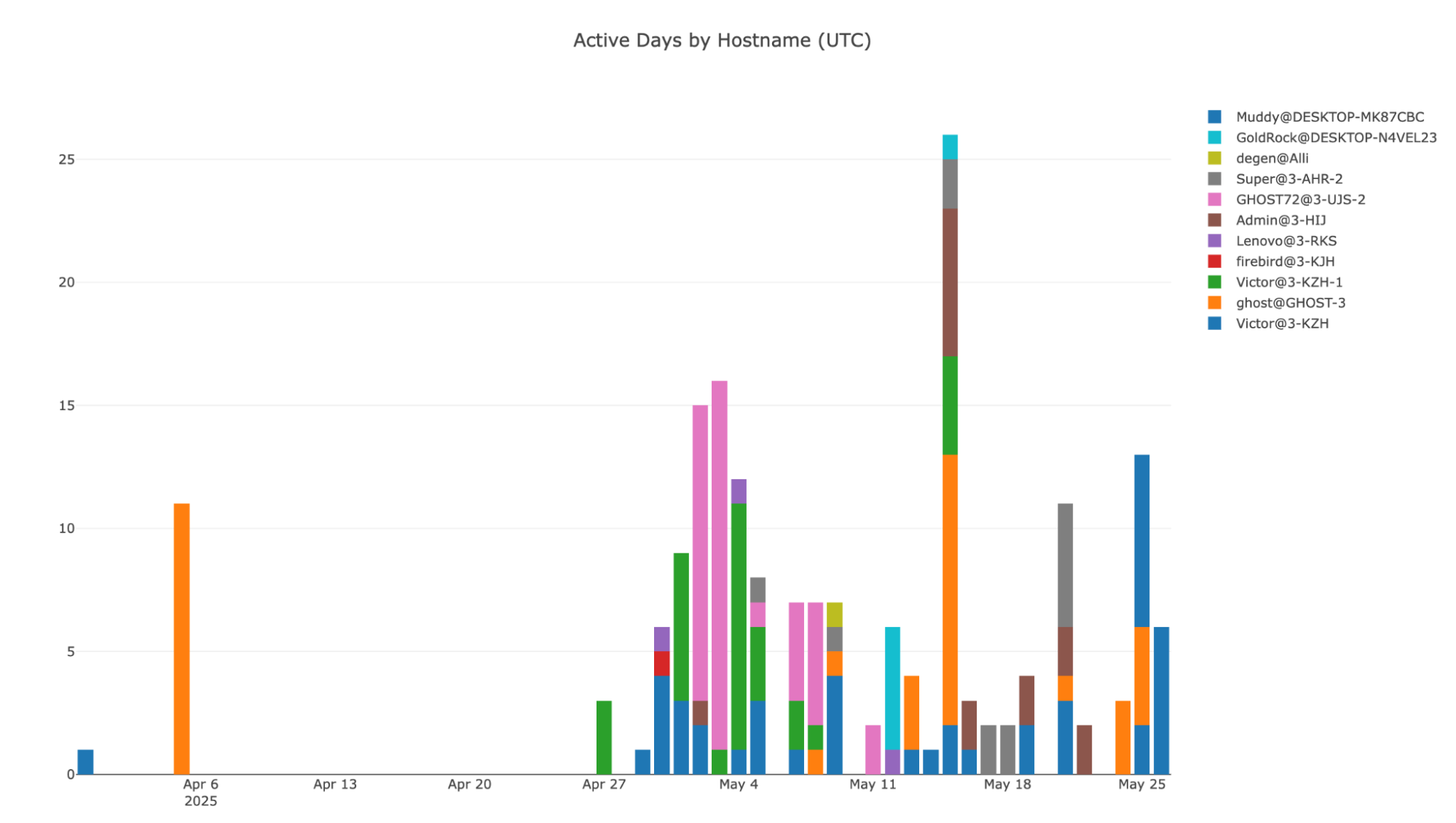Click the 25 y-axis tick label
Screen dimensions: 1456x823
point(66,160)
